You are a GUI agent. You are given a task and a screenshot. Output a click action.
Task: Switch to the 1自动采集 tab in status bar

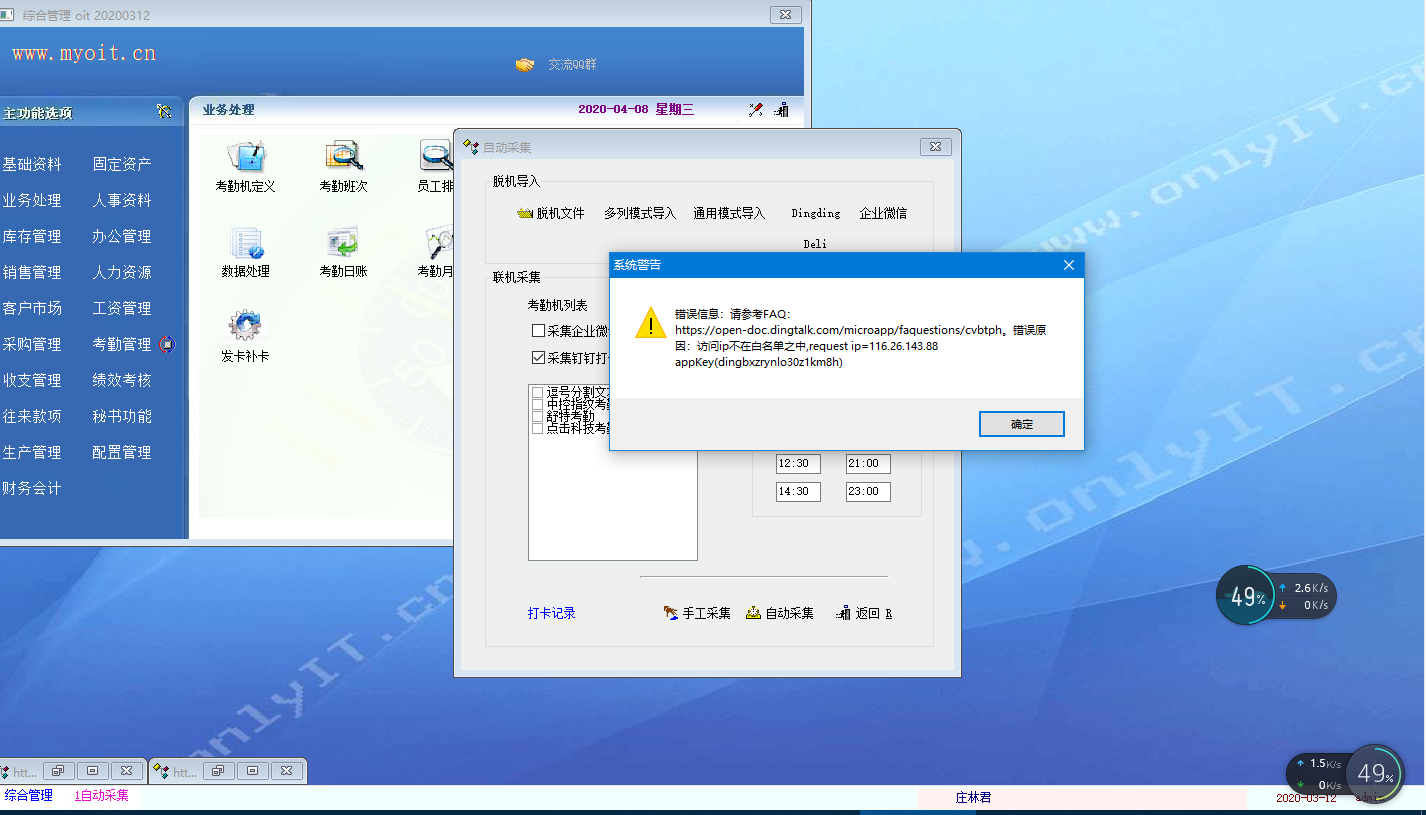(x=102, y=796)
